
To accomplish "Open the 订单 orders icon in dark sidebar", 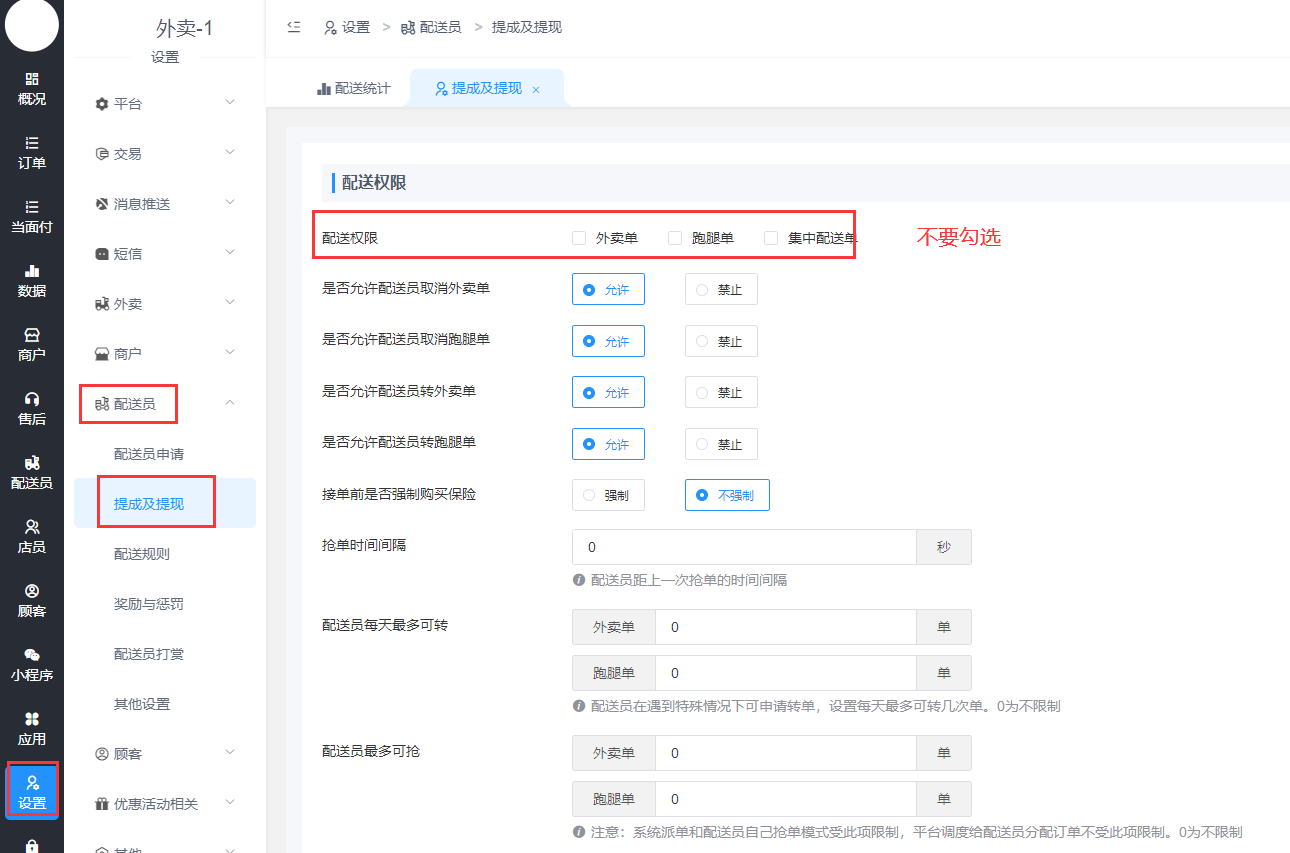I will pyautogui.click(x=32, y=143).
